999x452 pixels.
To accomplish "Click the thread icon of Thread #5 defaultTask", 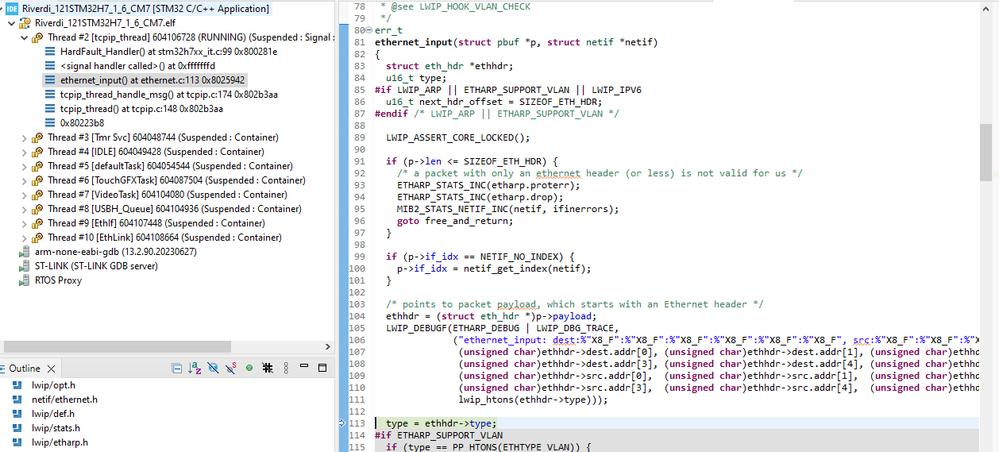I will click(x=38, y=166).
